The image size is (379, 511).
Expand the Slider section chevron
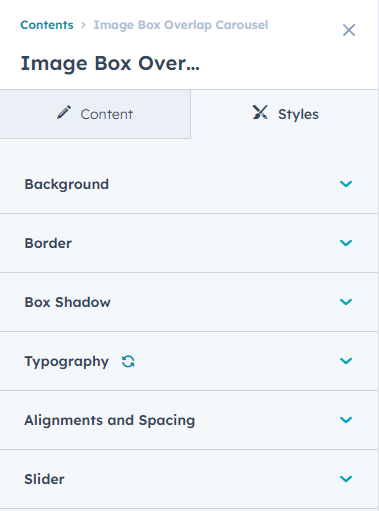(346, 479)
